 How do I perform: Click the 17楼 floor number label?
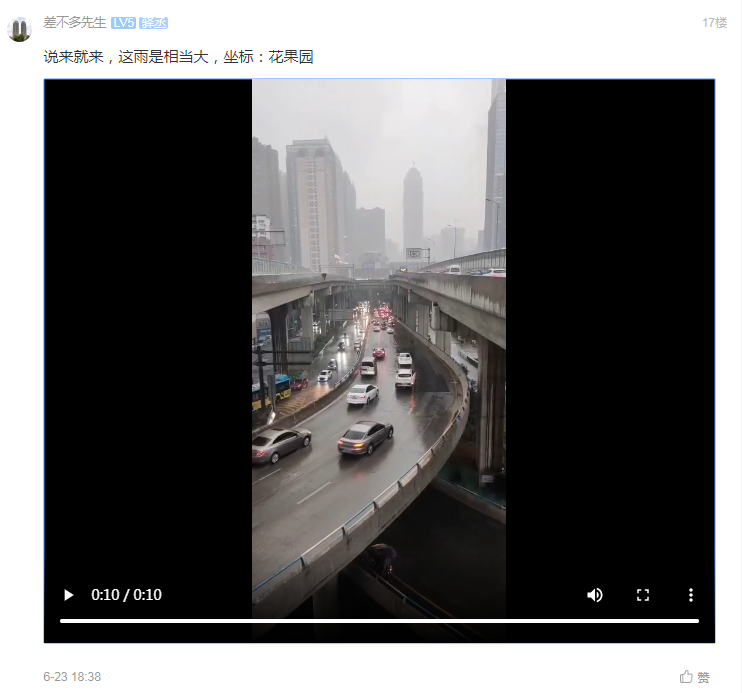click(x=715, y=23)
